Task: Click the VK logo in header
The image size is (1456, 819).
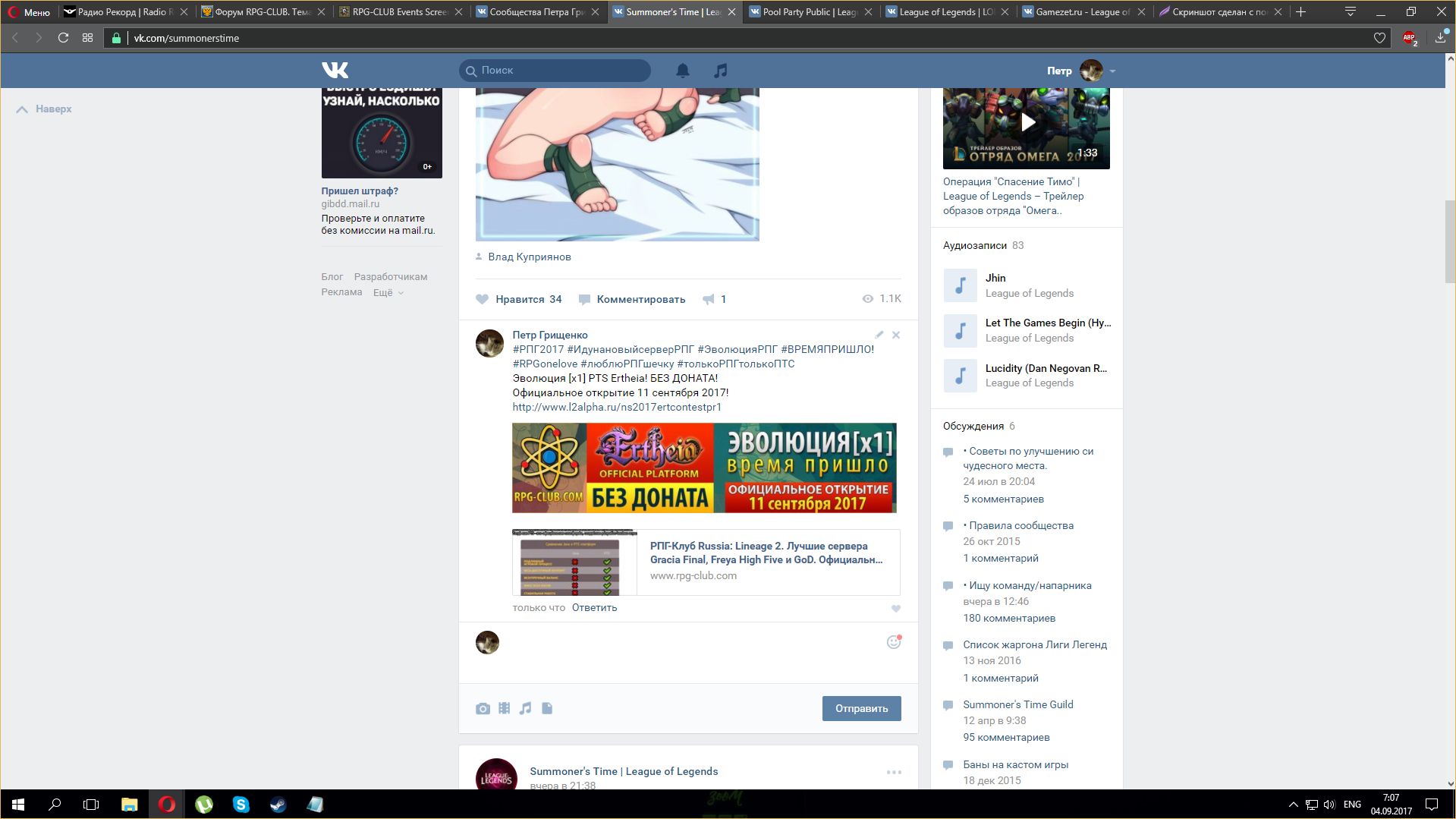Action: coord(335,71)
